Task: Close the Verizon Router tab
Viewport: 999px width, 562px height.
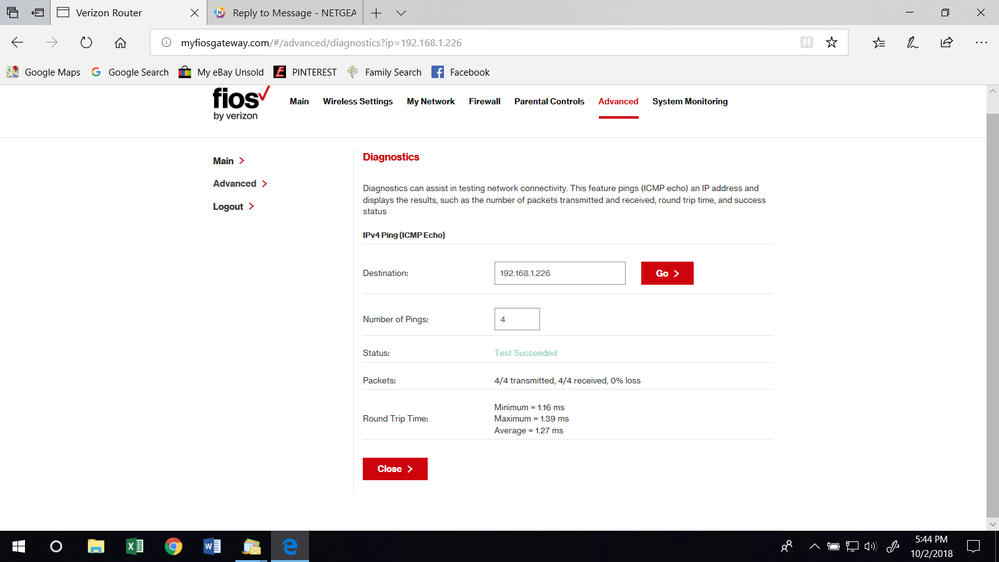Action: pos(194,13)
